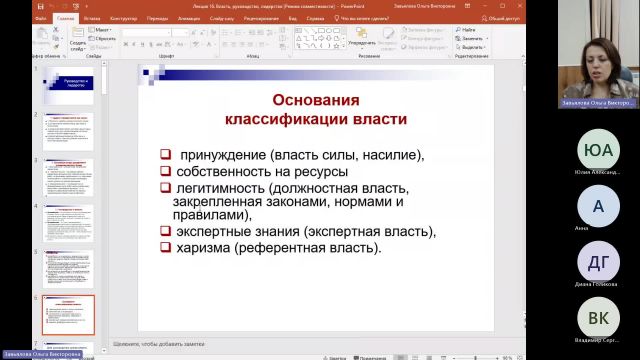Click the Paste clipboard icon
640x360 pixels.
point(42,33)
